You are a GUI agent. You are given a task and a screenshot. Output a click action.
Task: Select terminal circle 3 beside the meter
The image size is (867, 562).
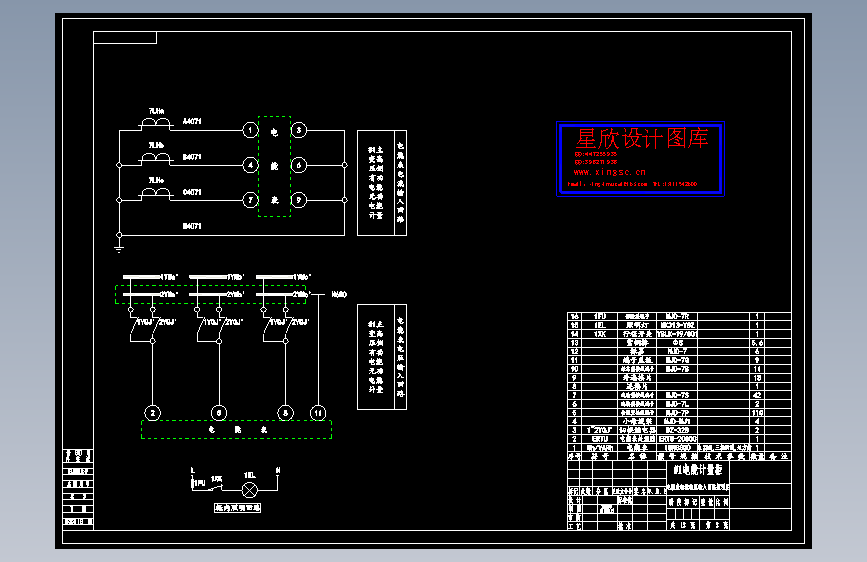pos(299,131)
